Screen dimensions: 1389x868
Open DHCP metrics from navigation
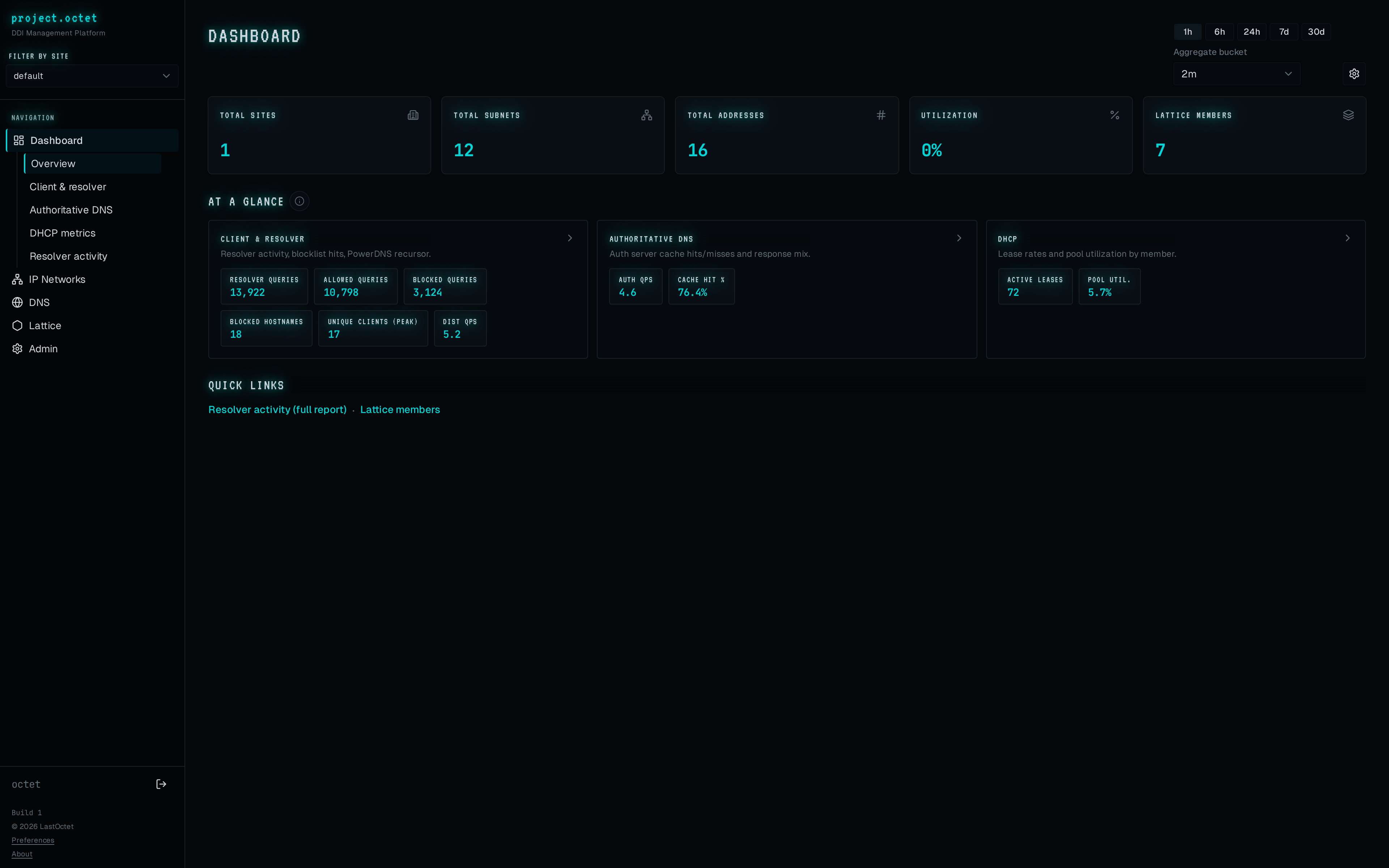[x=63, y=233]
